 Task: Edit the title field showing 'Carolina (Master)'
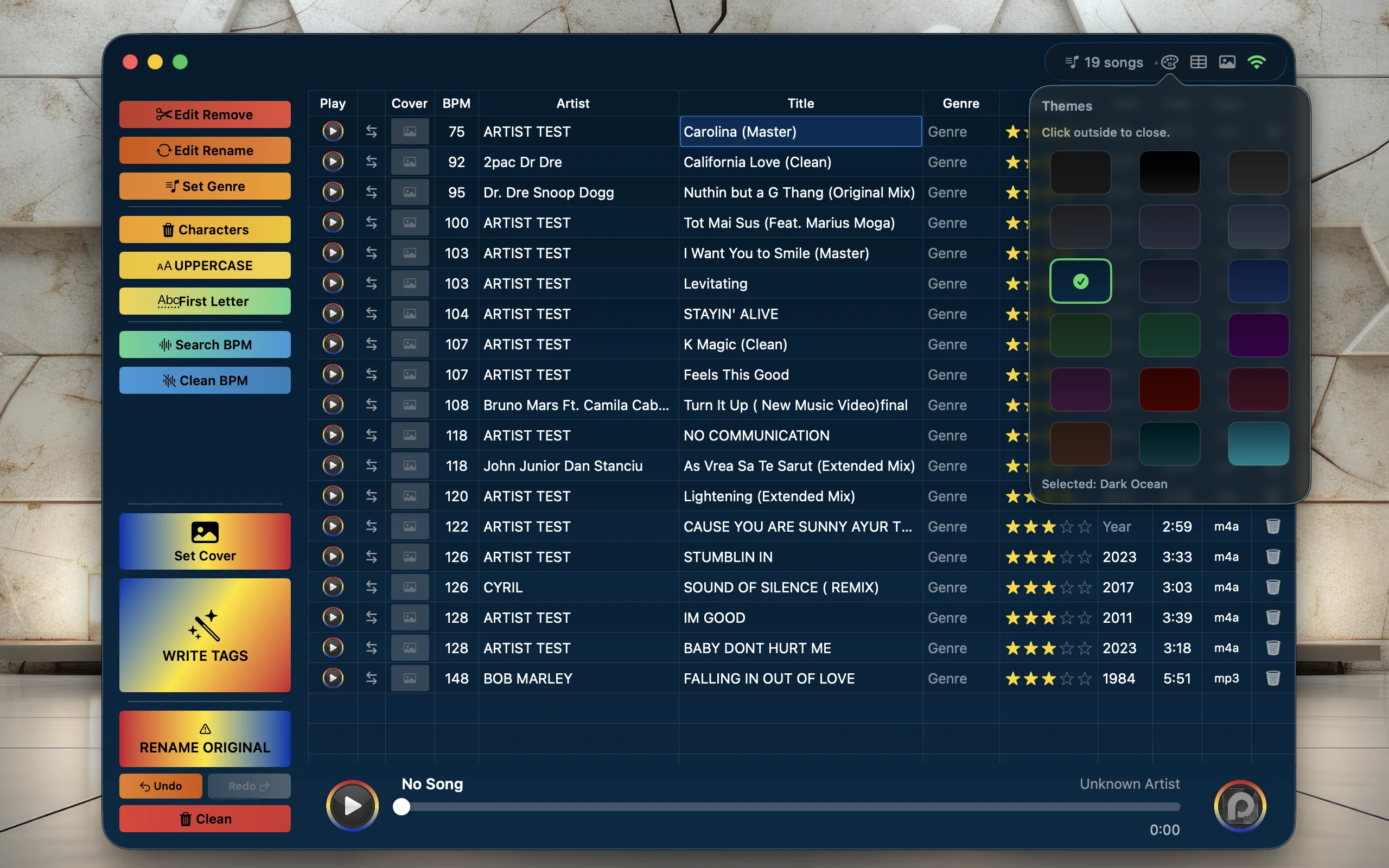click(x=800, y=131)
